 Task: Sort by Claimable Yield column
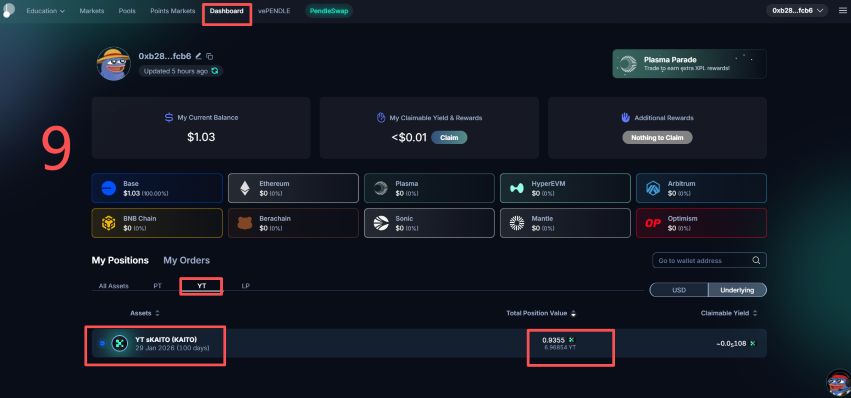[x=728, y=313]
